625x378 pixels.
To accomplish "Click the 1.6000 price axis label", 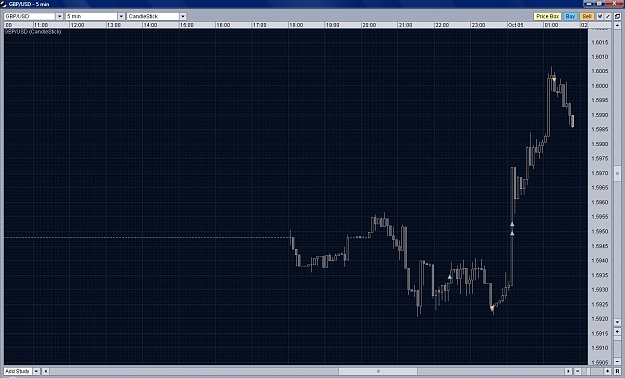I will pyautogui.click(x=600, y=86).
